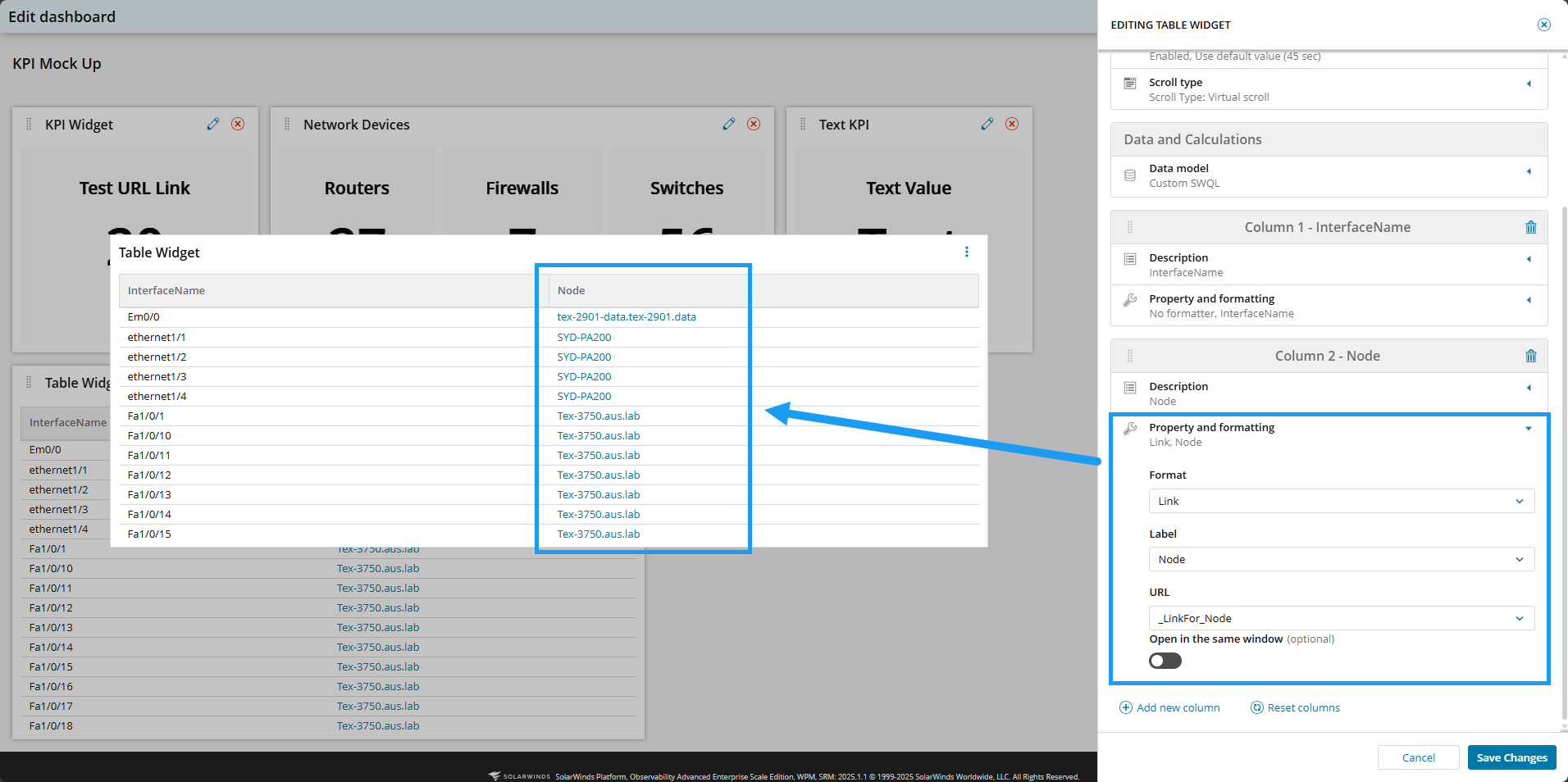
Task: Select the Em0/0 cell in popup table
Action: 144,316
